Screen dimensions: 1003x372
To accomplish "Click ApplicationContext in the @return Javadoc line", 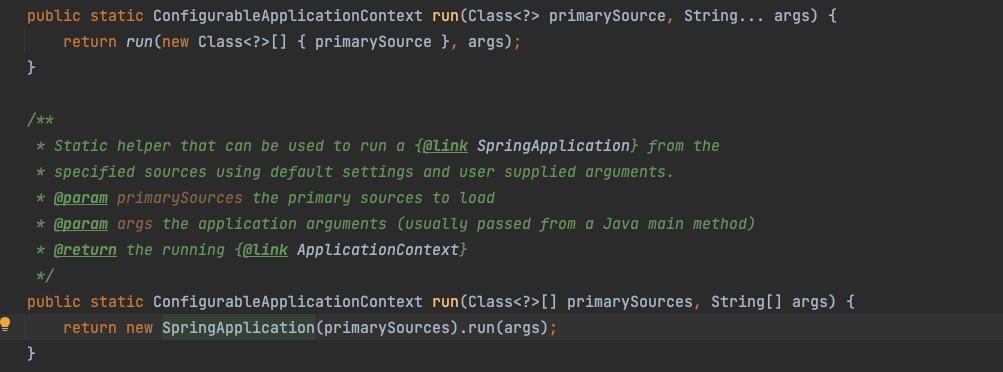I will point(378,249).
